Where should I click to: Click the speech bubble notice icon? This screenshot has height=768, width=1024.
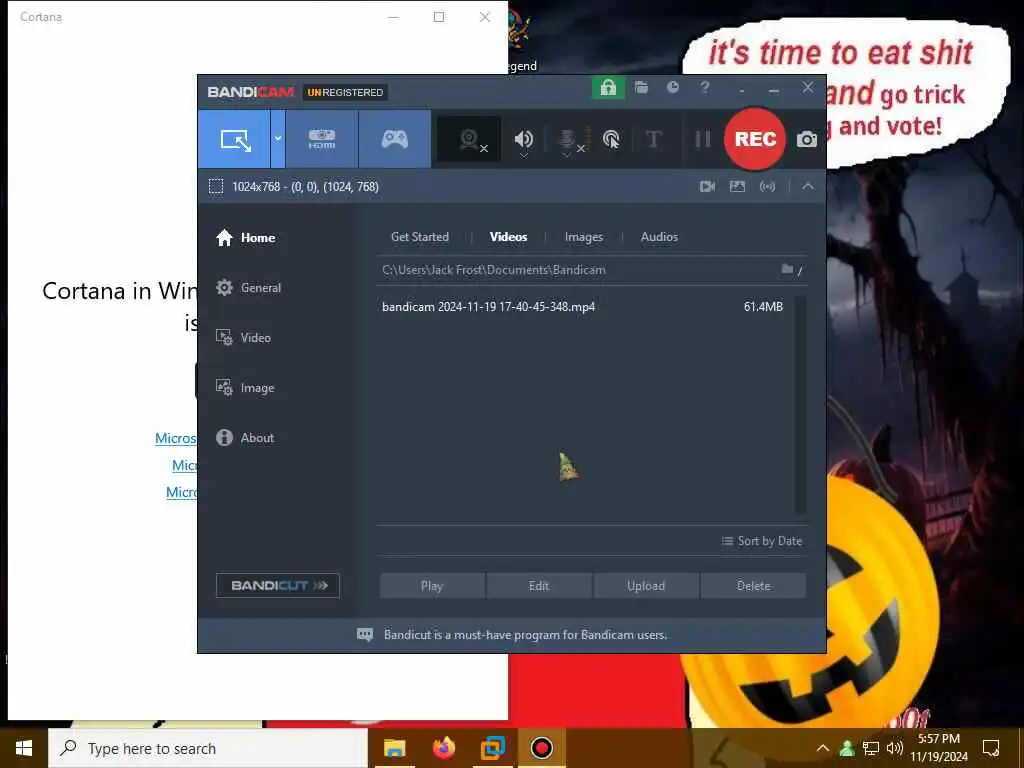365,635
